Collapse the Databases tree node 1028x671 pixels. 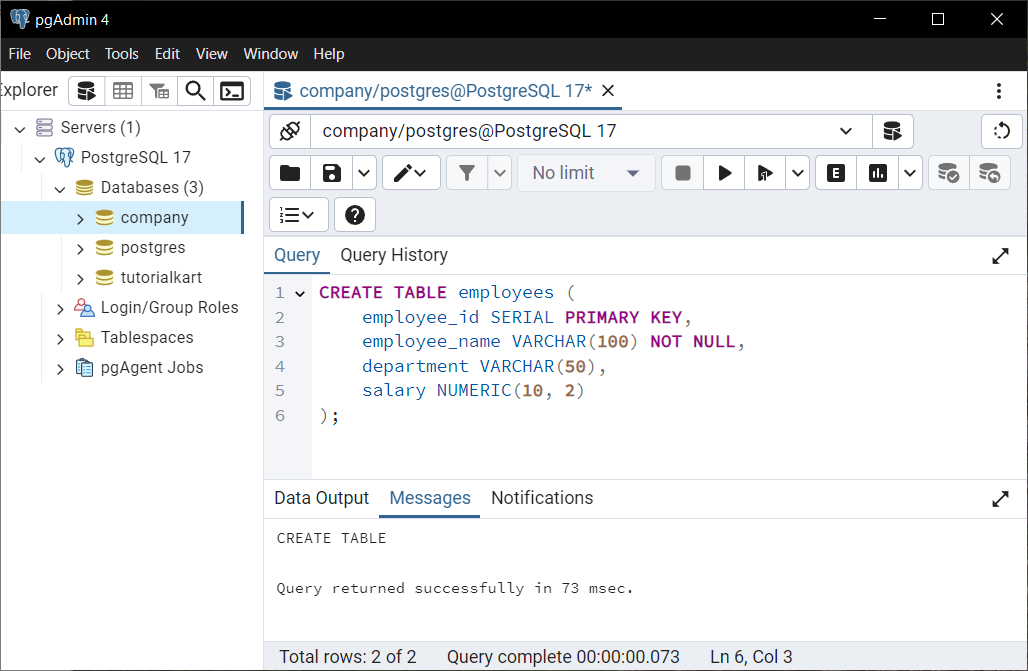click(59, 187)
